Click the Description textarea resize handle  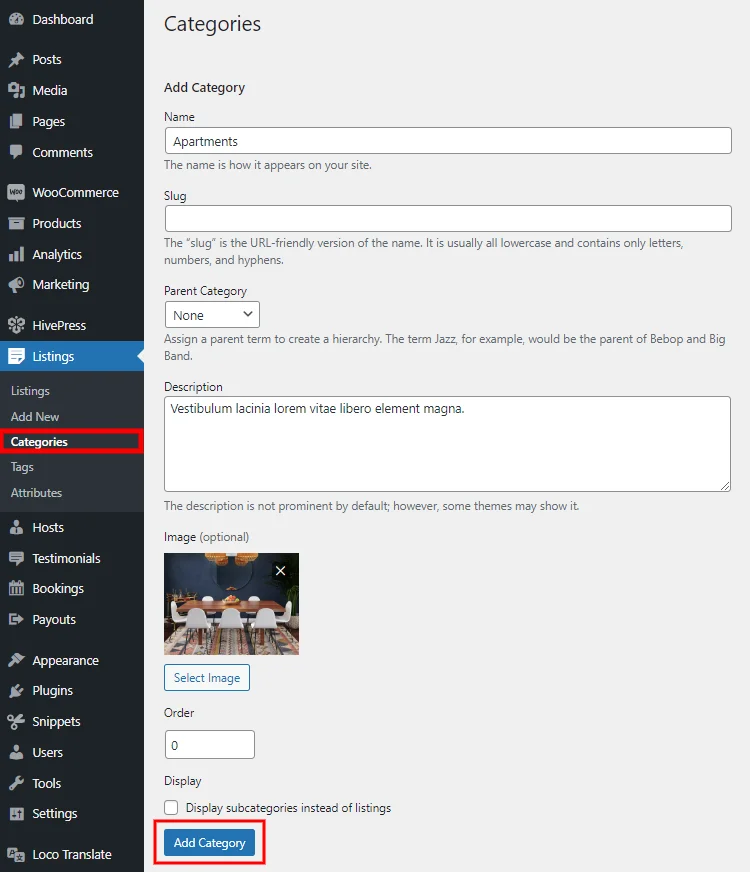click(x=726, y=486)
